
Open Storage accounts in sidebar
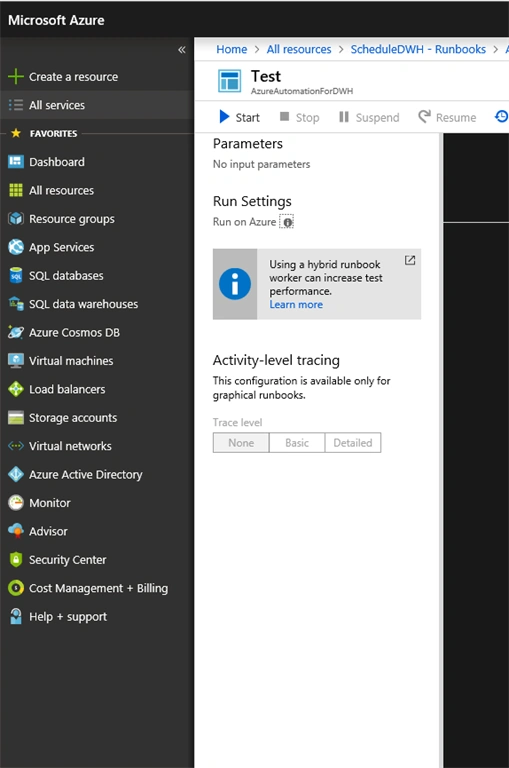pos(73,418)
